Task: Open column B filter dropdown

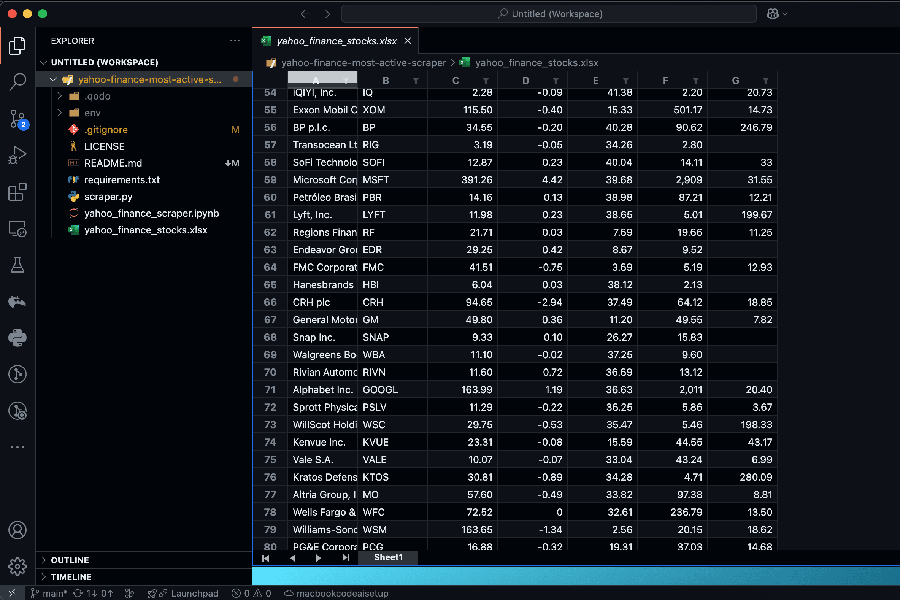Action: click(416, 81)
